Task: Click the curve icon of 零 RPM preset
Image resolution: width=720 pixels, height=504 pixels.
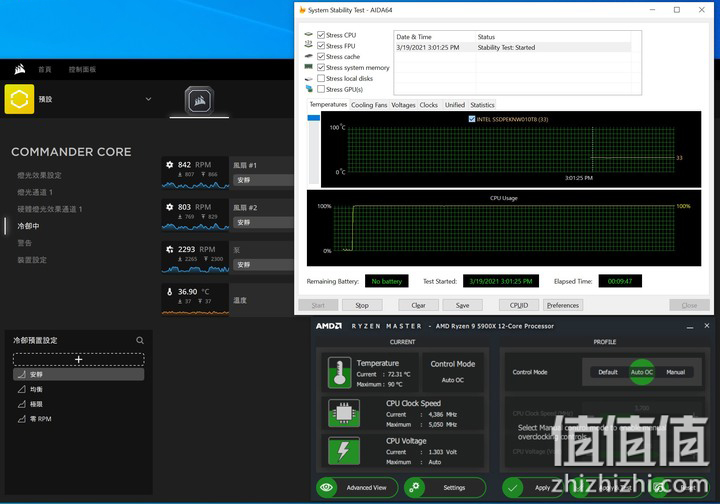Action: pyautogui.click(x=22, y=419)
